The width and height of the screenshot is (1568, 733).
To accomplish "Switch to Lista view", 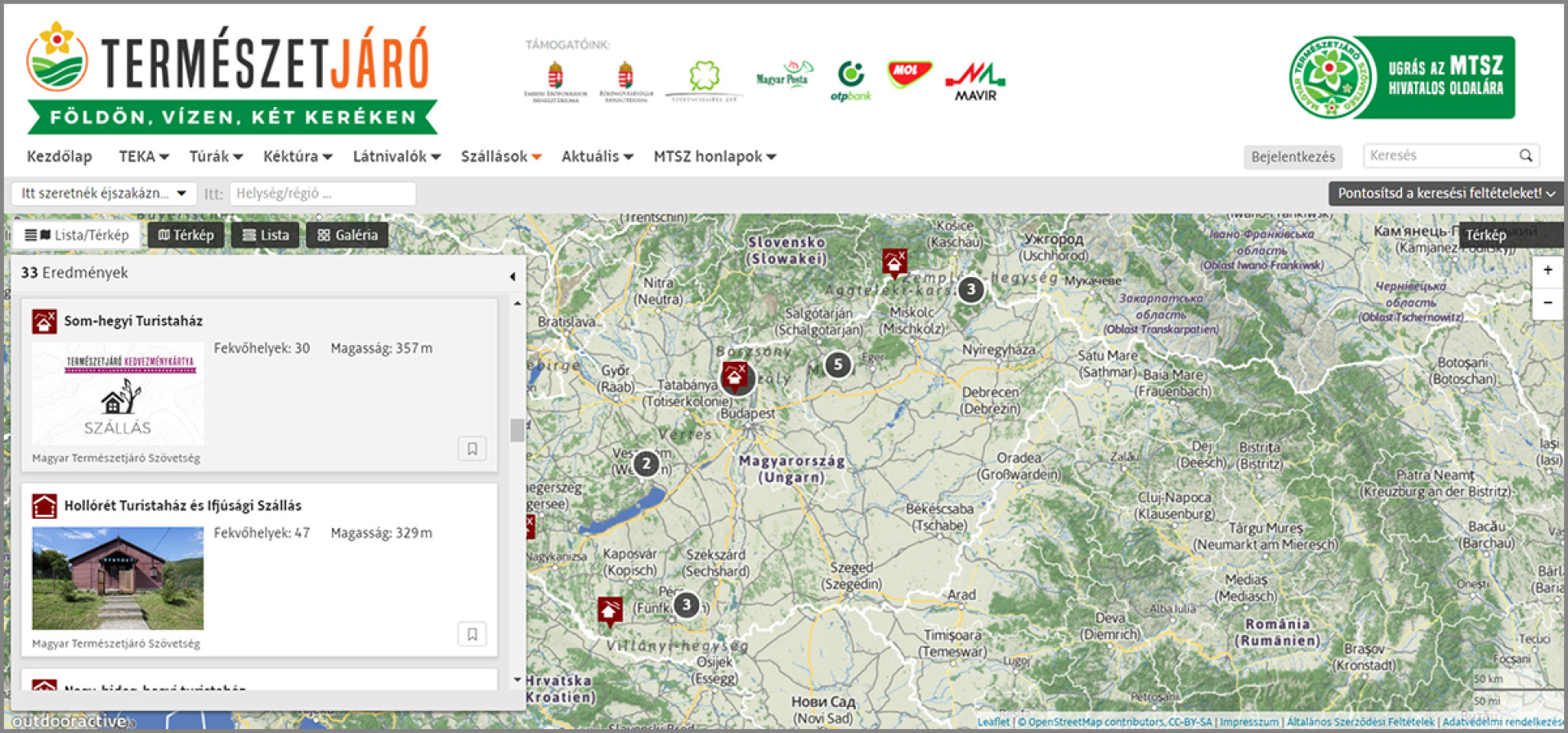I will [x=266, y=235].
